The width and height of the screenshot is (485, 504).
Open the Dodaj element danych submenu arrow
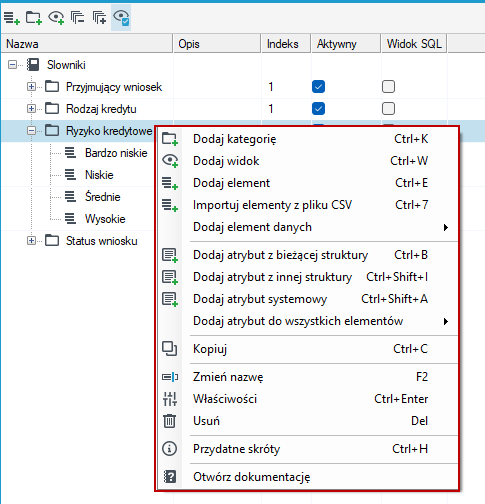(446, 227)
